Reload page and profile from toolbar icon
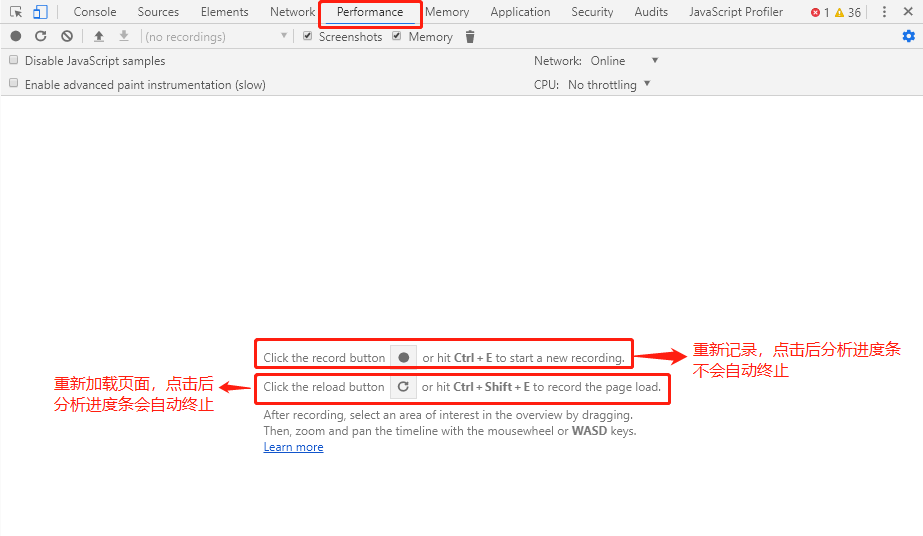Viewport: 923px width, 536px height. coord(41,36)
